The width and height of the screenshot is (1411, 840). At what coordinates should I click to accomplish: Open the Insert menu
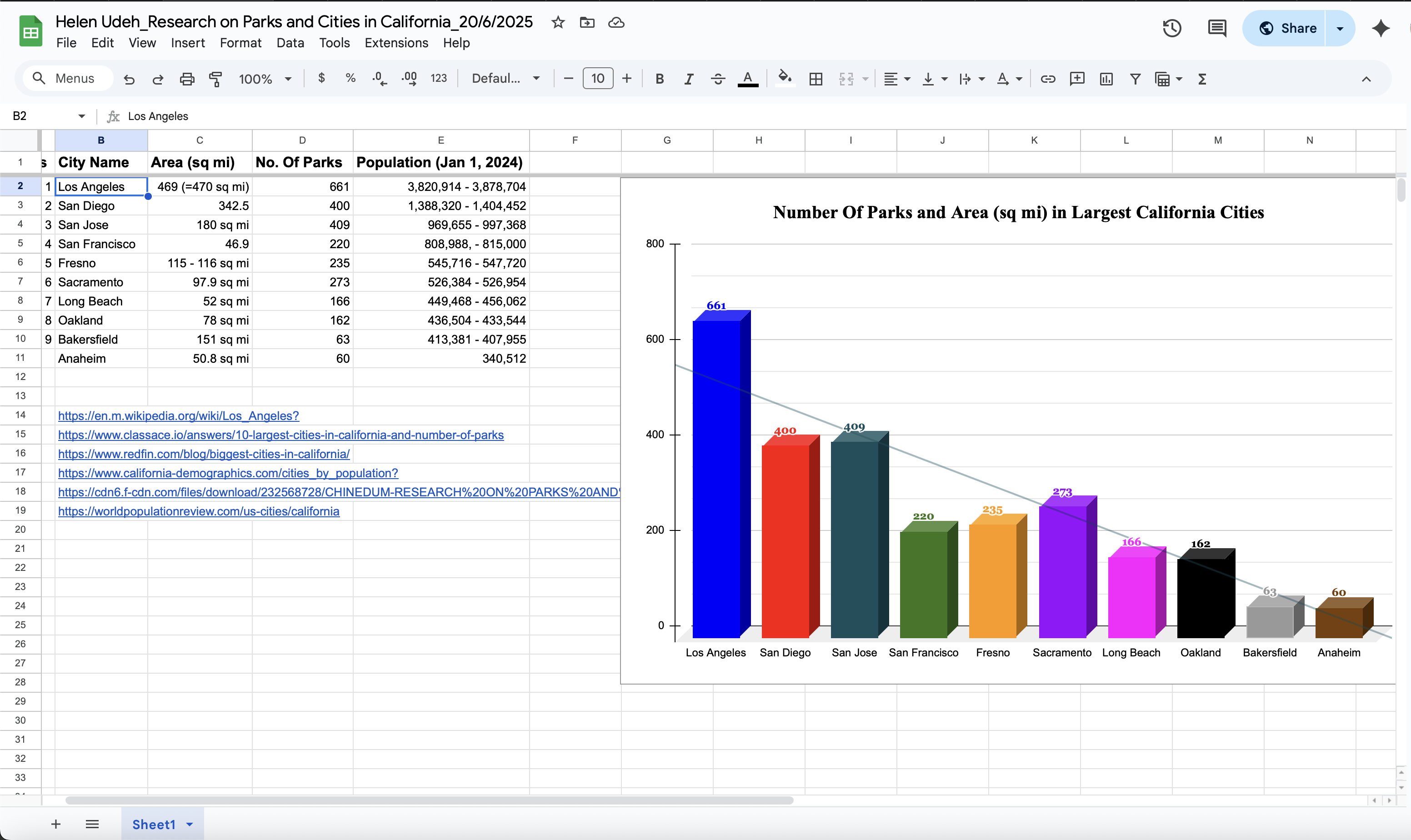(x=188, y=43)
